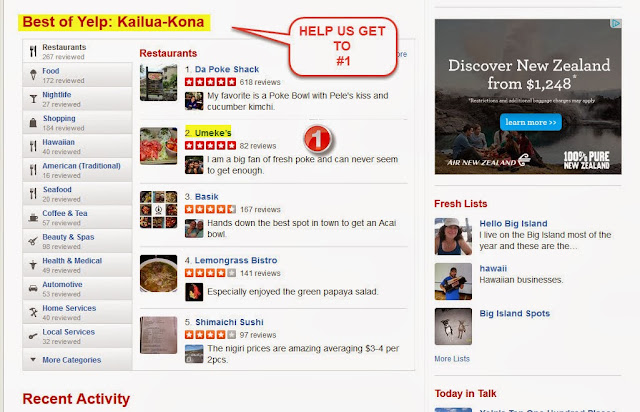The width and height of the screenshot is (640, 412).
Task: Click the More Lists link
Action: [452, 359]
